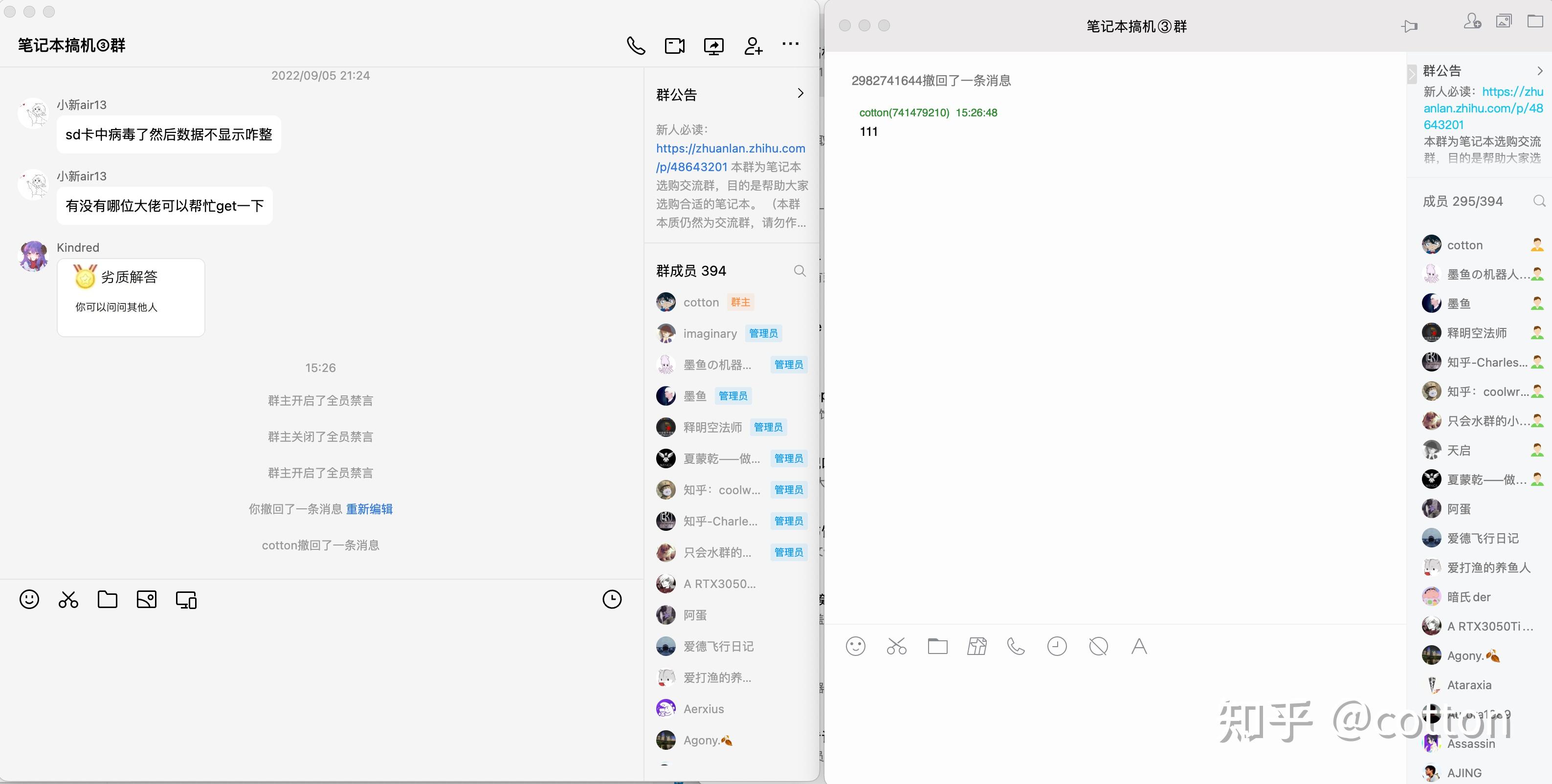Open the emoji picker above the message box
The image size is (1552, 784).
click(x=29, y=599)
